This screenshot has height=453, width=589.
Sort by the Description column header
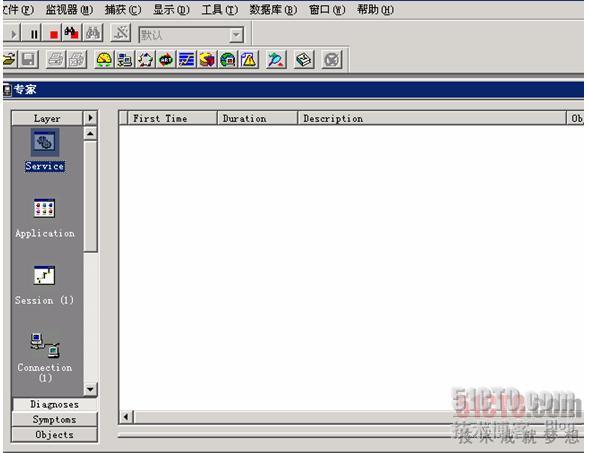432,118
